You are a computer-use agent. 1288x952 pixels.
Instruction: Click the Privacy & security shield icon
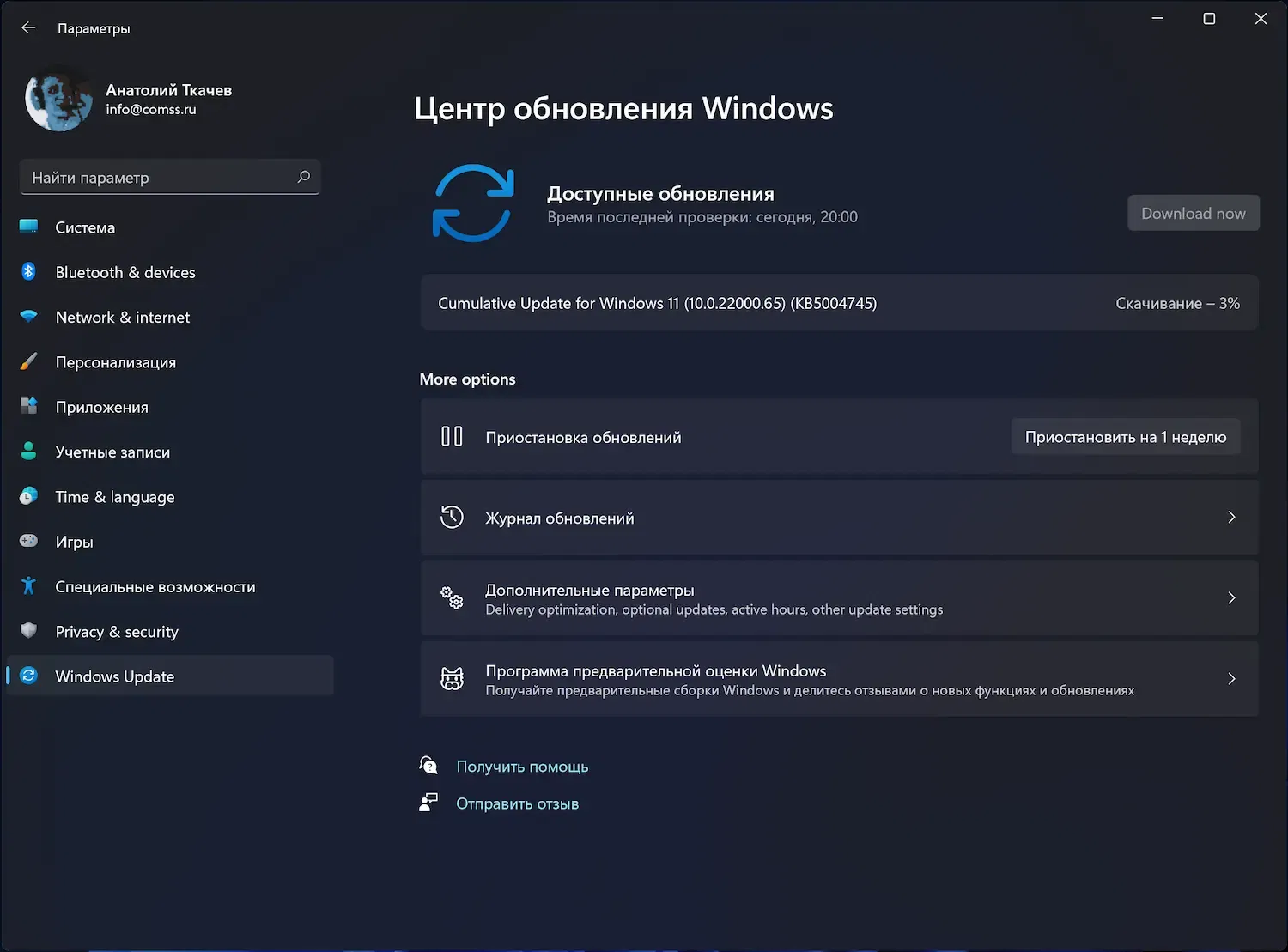point(29,631)
